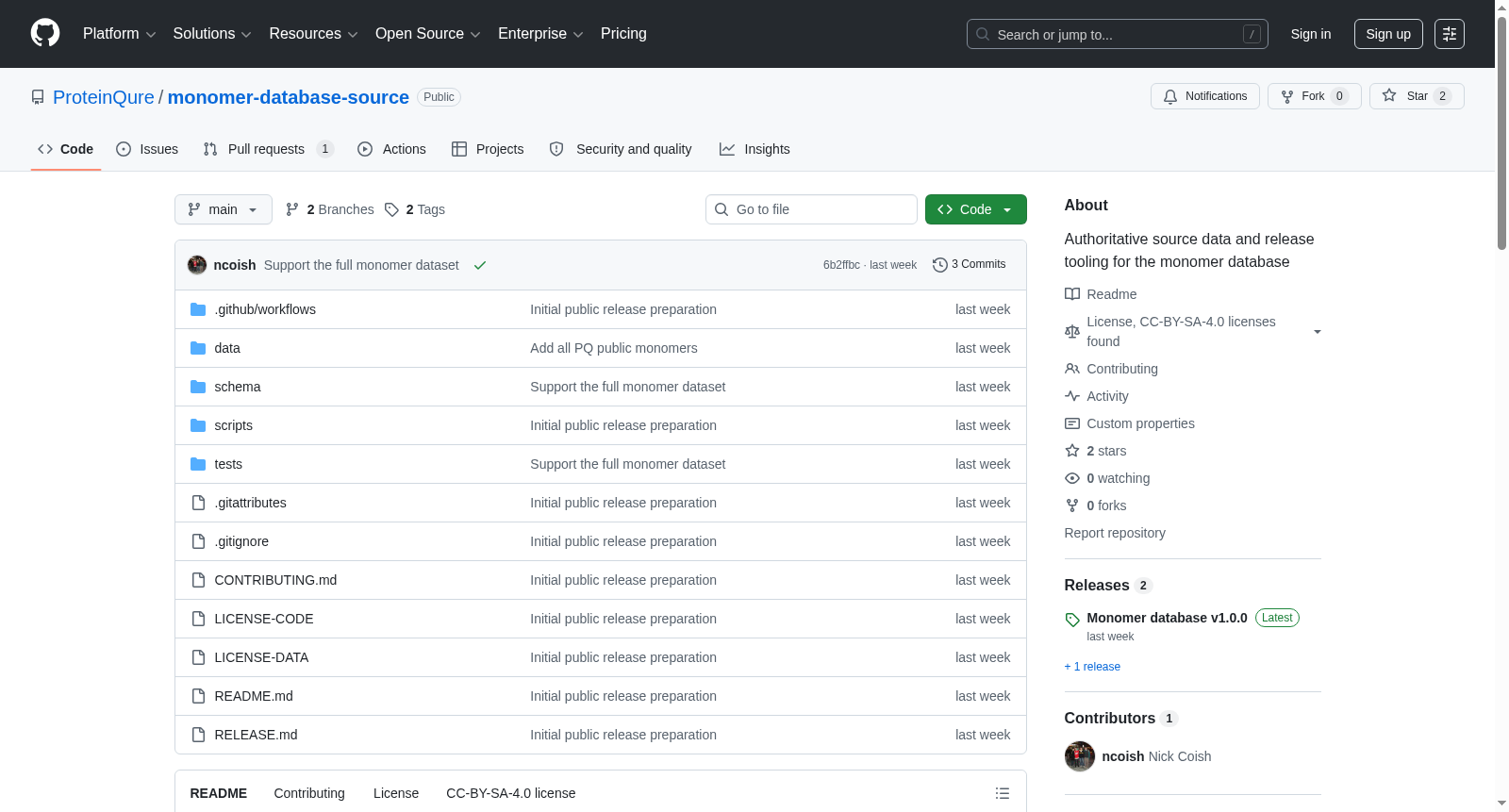The image size is (1509, 812).
Task: Open ncoish's avatar in the commit row
Action: coord(197,265)
